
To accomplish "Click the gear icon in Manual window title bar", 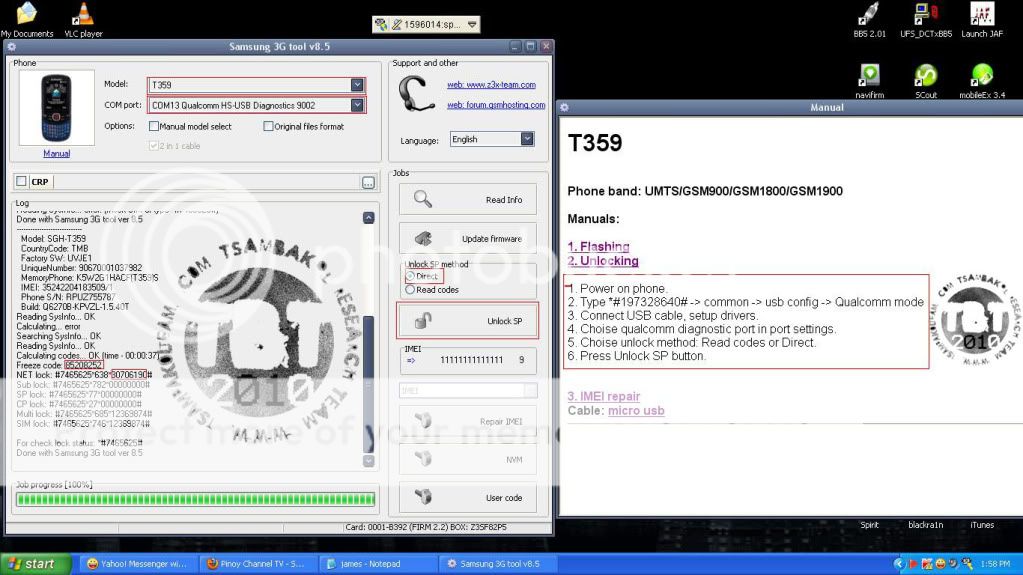I will click(x=564, y=108).
